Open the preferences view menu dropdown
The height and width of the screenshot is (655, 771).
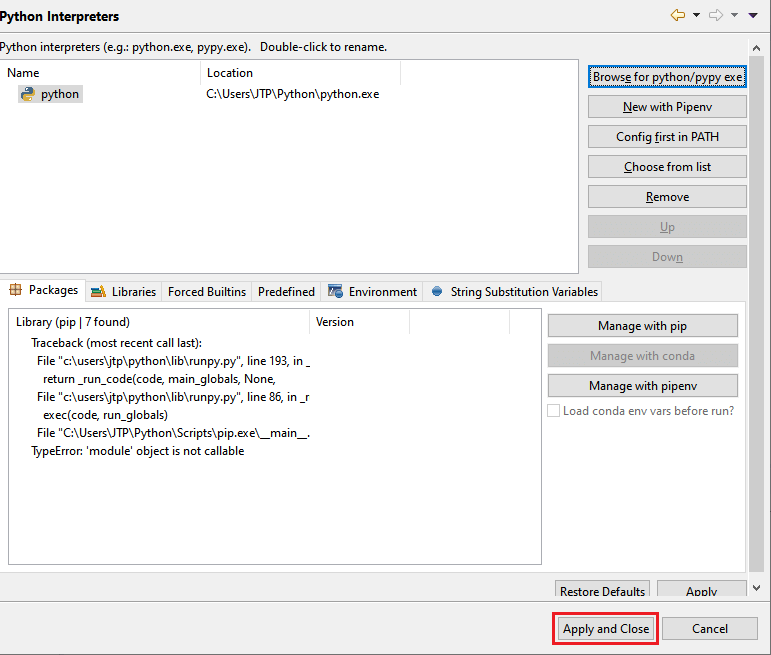point(752,15)
